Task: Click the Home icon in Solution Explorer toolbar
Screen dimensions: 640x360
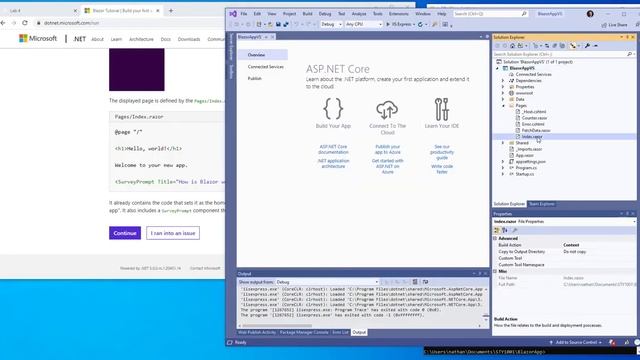Action: point(513,46)
